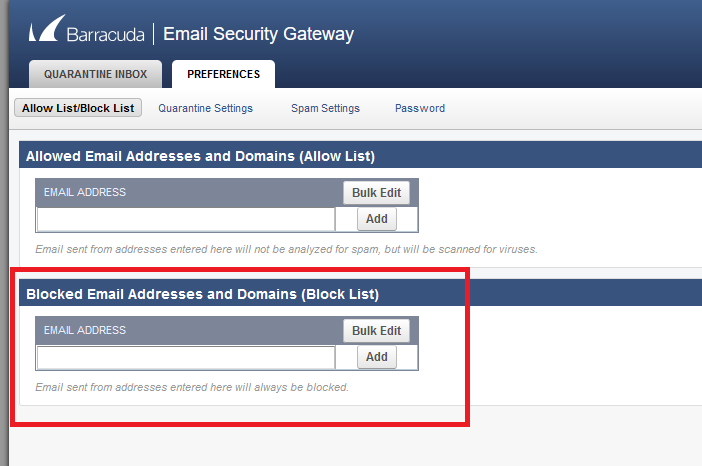Open the Password settings link
Viewport: 702px width, 466px height.
tap(420, 108)
